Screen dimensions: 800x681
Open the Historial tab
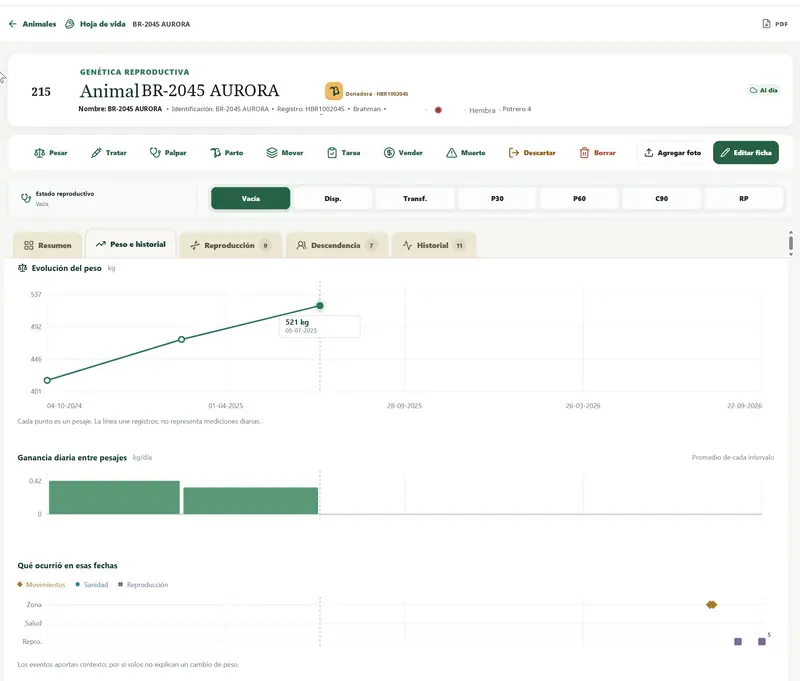tap(434, 245)
